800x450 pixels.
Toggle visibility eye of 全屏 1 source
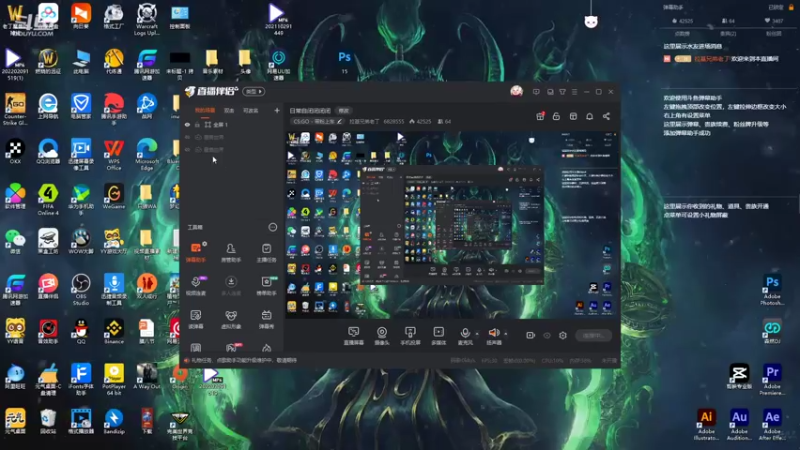(187, 124)
